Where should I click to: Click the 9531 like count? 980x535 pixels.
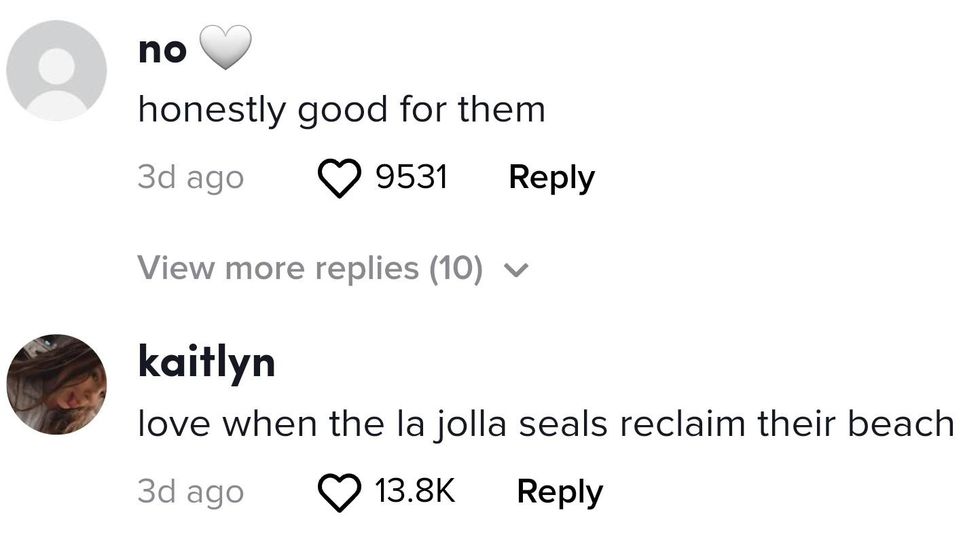(411, 178)
